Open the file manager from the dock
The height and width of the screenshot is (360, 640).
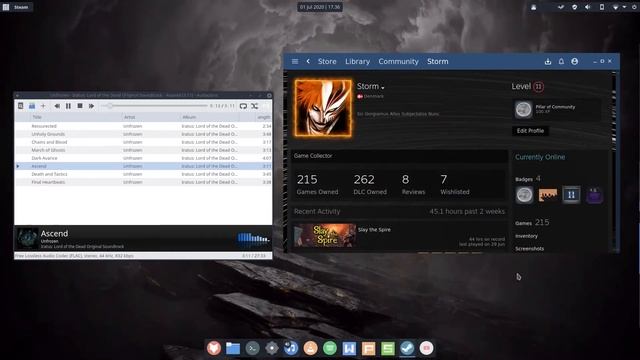(x=233, y=348)
